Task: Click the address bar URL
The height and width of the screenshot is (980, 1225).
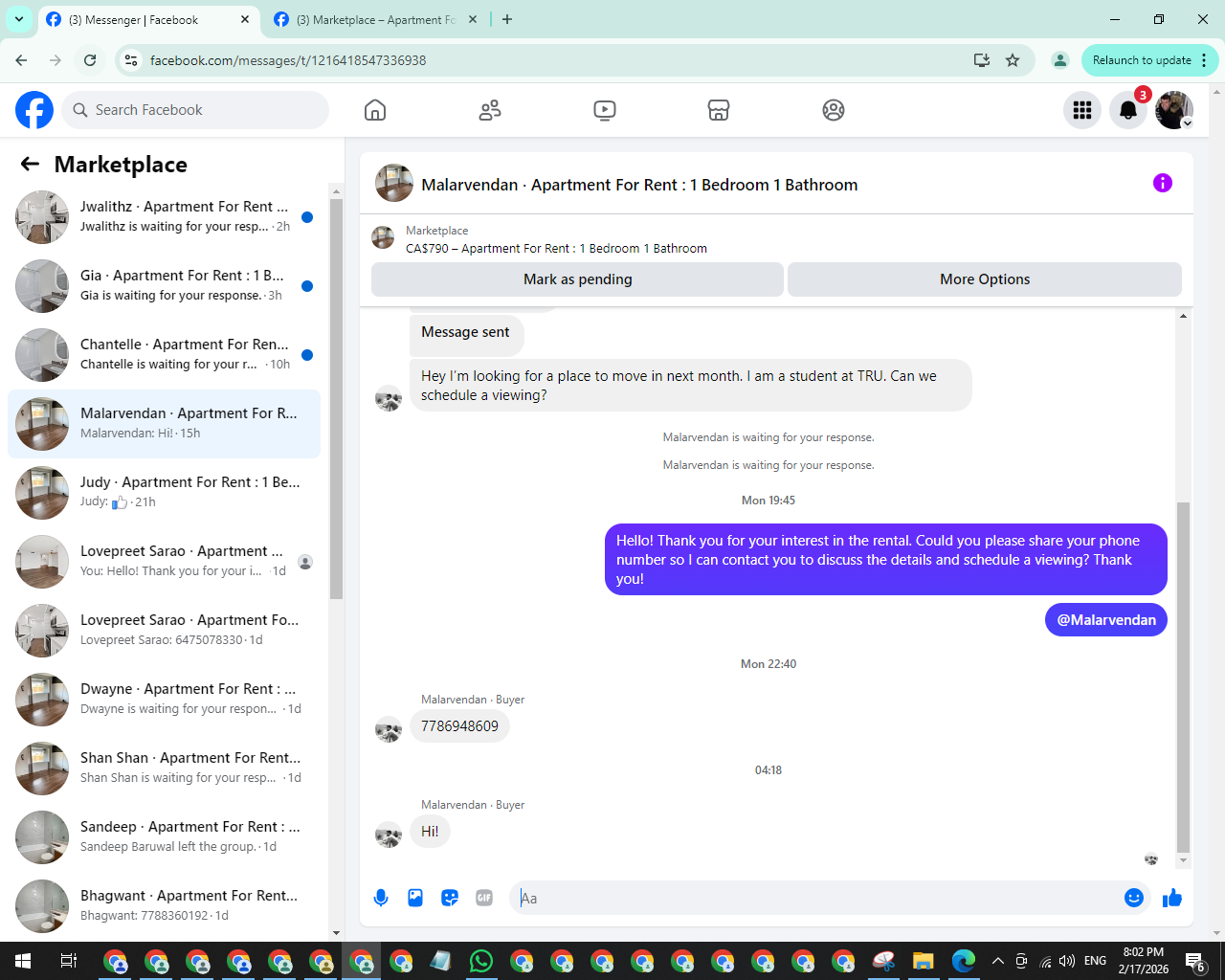Action: (288, 60)
